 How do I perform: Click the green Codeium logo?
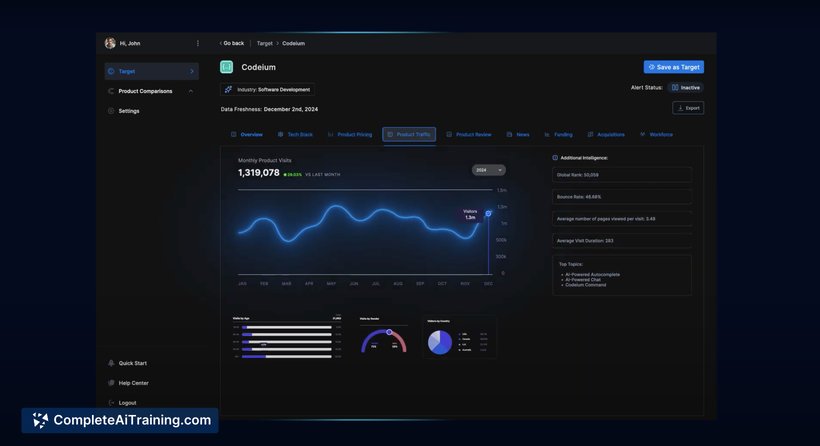tap(226, 67)
